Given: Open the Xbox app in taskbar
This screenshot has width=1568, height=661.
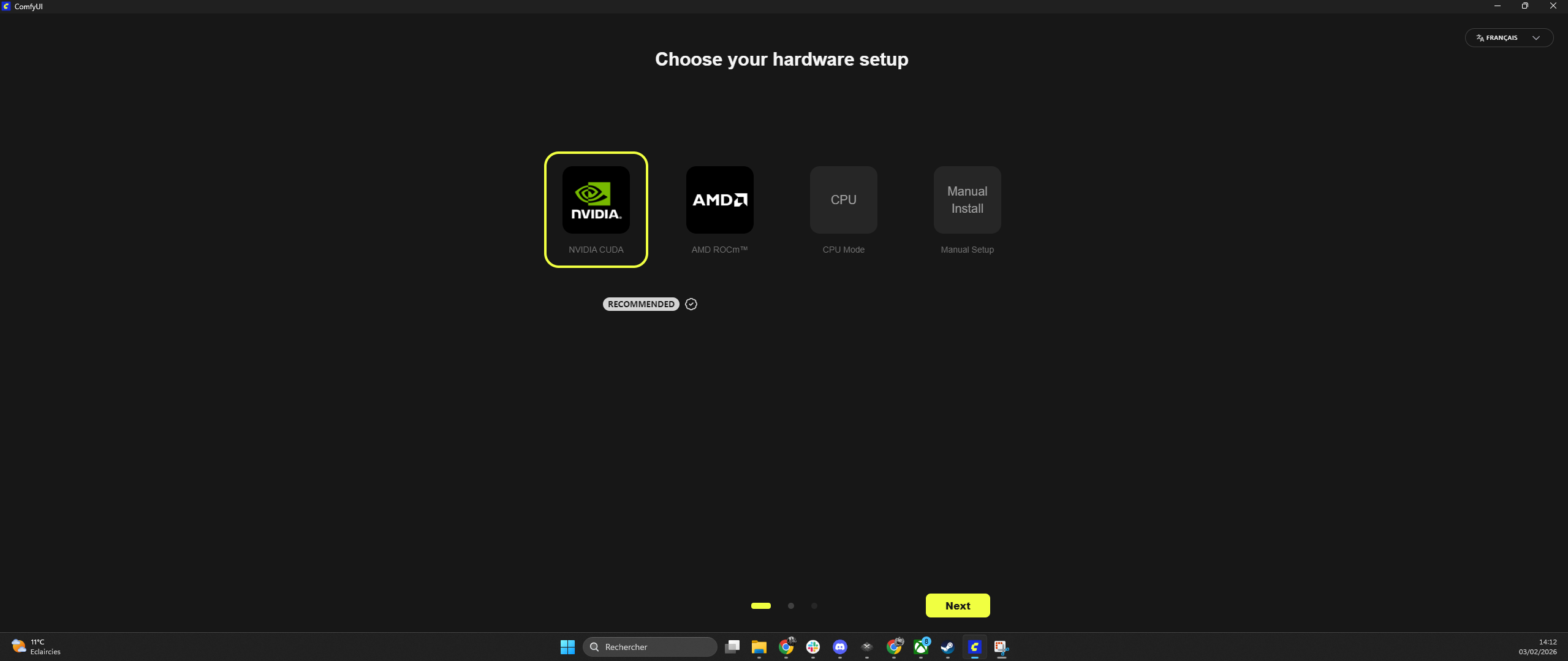Looking at the screenshot, I should pos(920,647).
